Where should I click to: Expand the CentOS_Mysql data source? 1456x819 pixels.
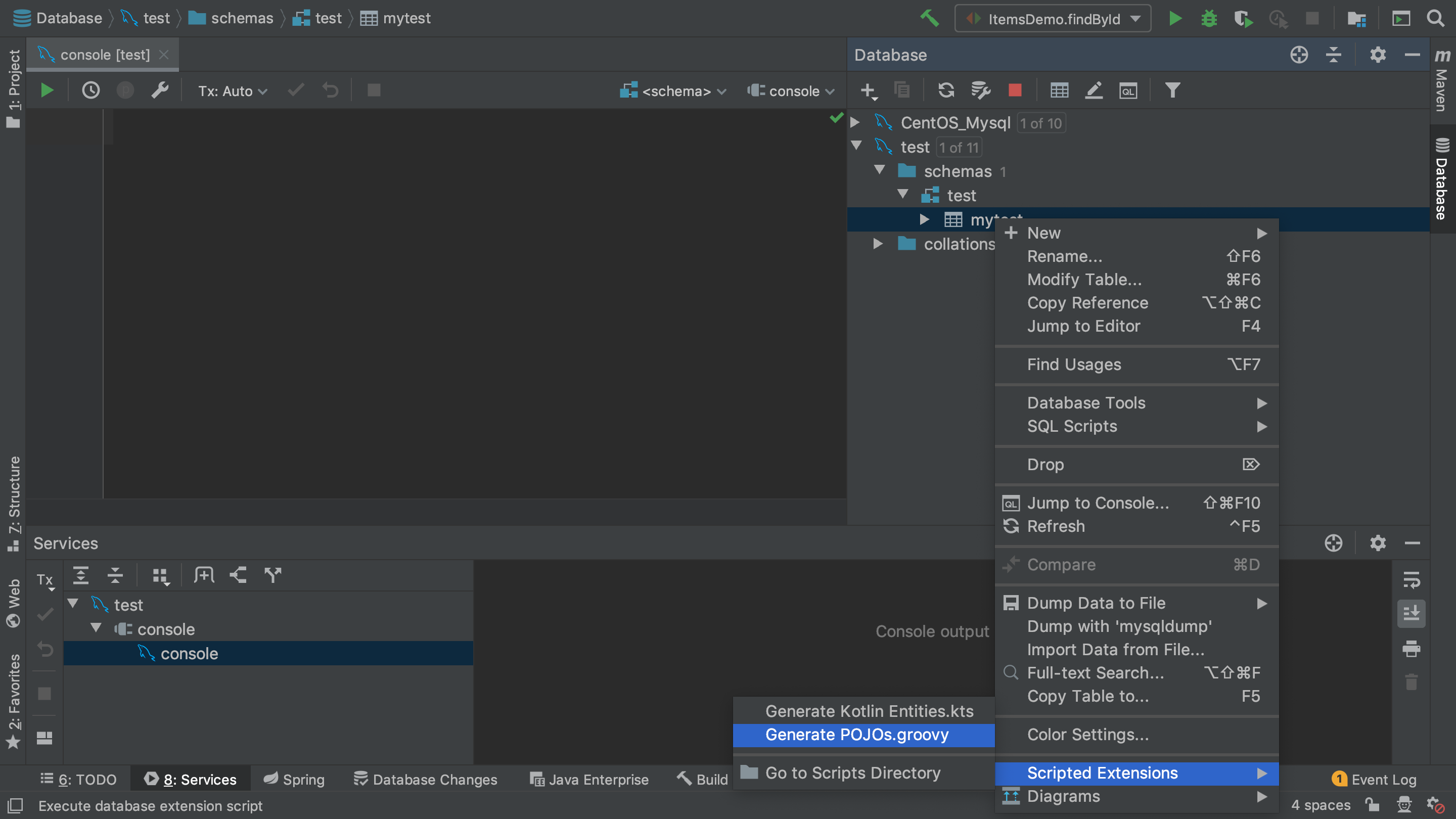(855, 123)
